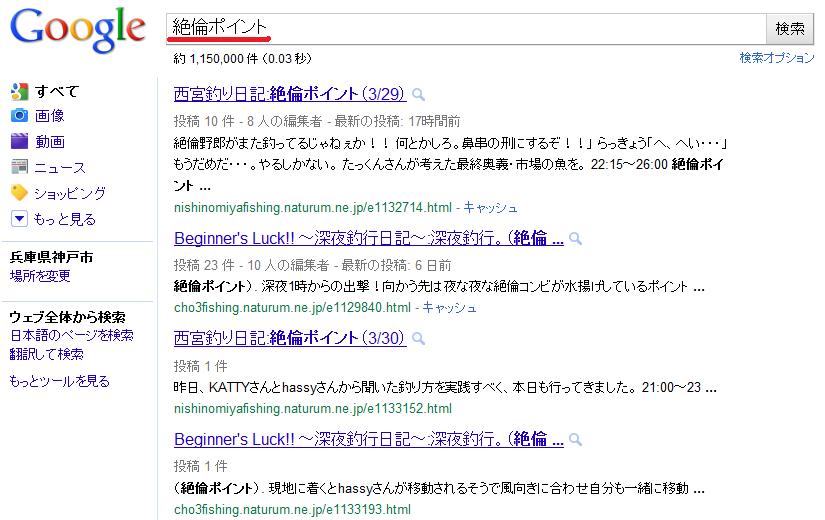Click 場所を変更 to change location
Screen dimensions: 825x520
(40, 276)
